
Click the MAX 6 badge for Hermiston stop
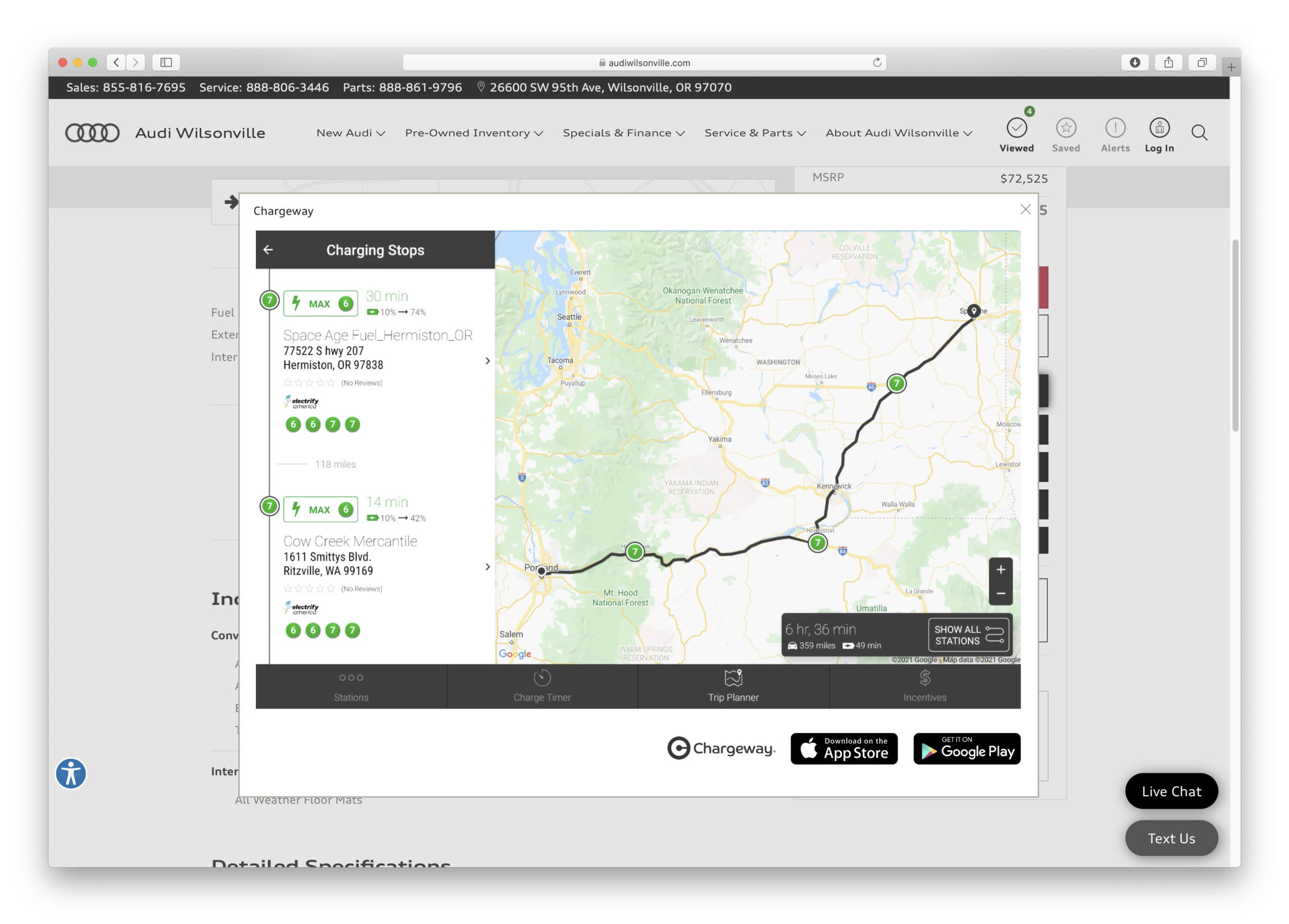point(321,304)
